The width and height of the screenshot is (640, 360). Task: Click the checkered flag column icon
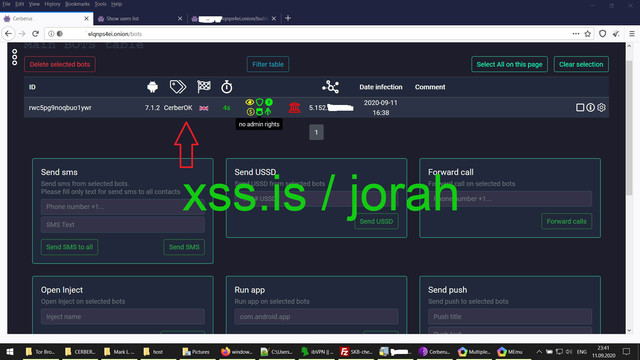pos(204,87)
